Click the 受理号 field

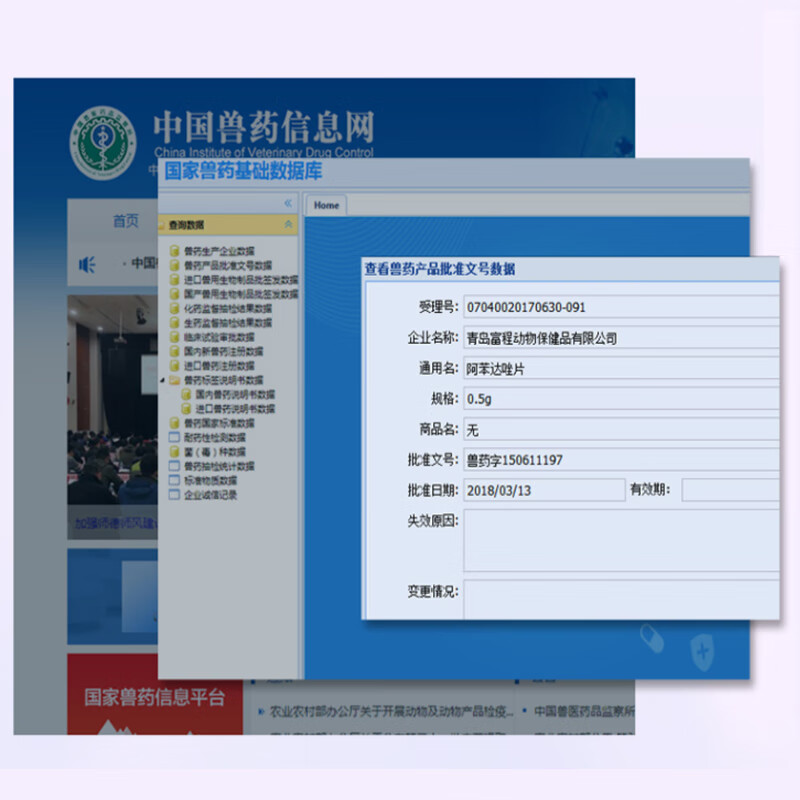pyautogui.click(x=620, y=307)
